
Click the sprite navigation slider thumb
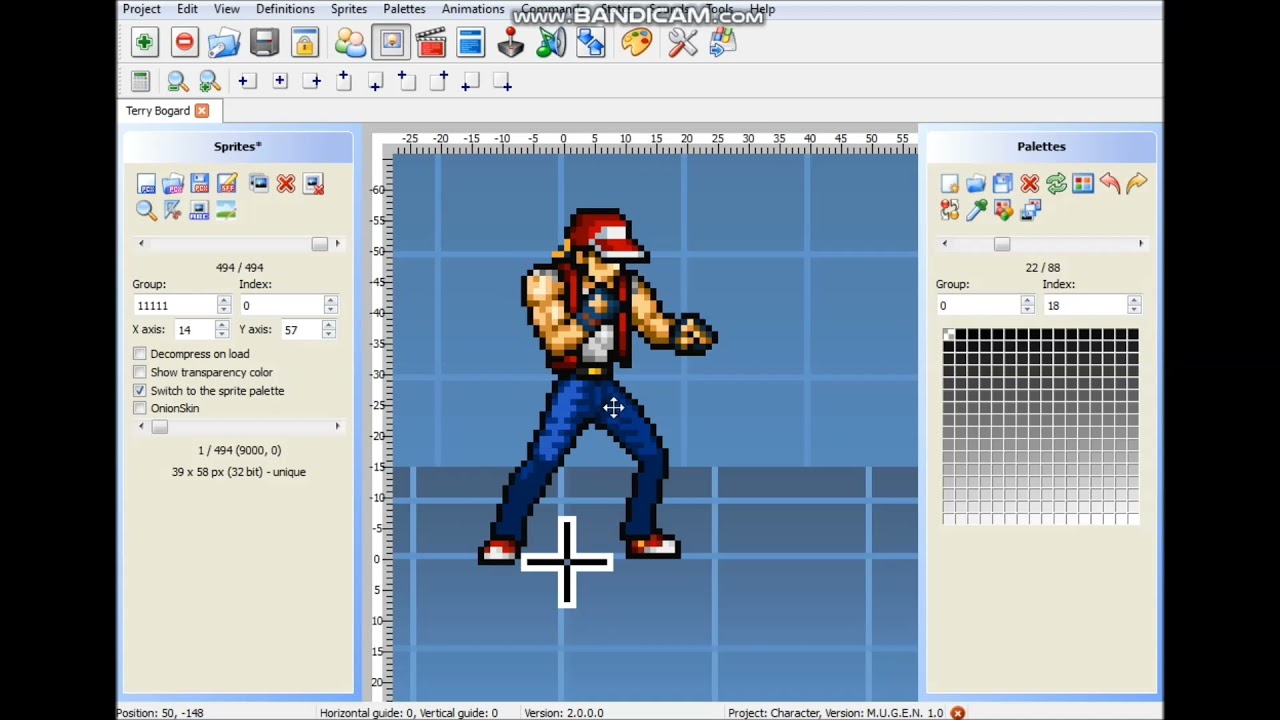[320, 244]
